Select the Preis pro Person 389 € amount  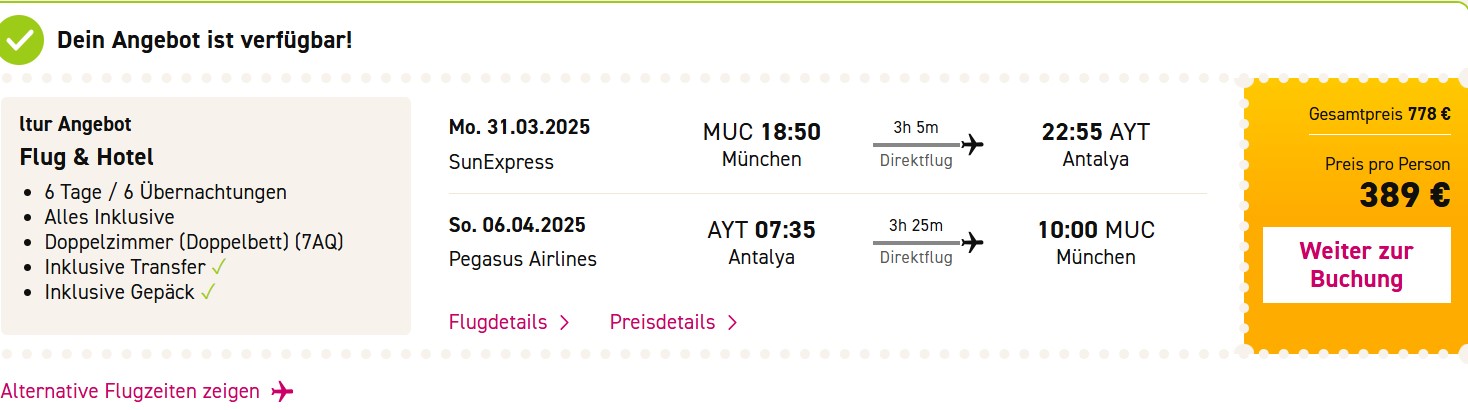1404,196
